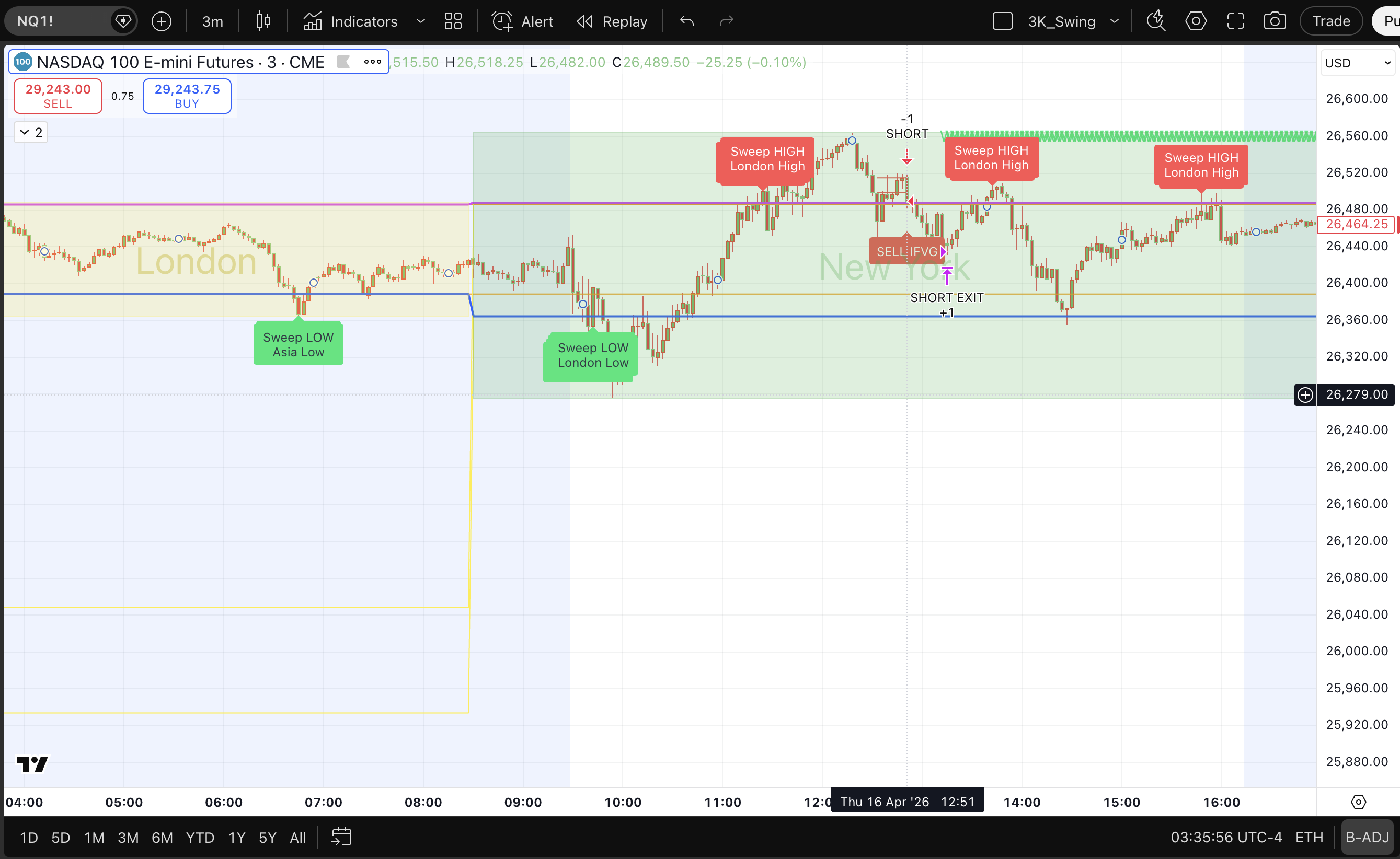Click the SELL IFVG label
The height and width of the screenshot is (859, 1400).
[906, 251]
